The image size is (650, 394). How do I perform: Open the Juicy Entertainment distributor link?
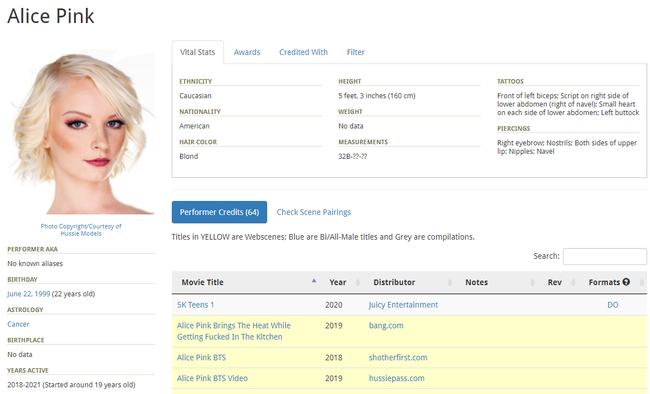pyautogui.click(x=403, y=305)
